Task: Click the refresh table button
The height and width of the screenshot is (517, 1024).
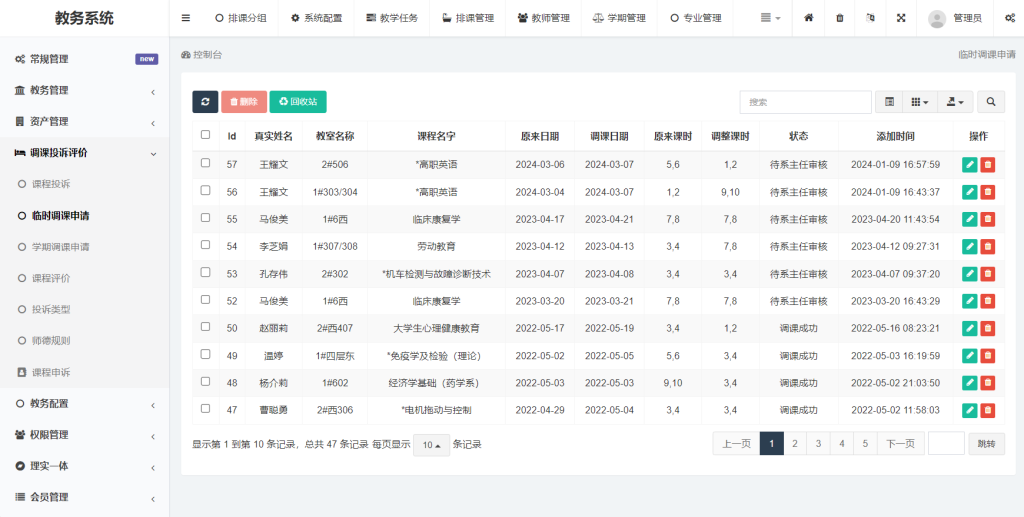Action: pos(205,102)
